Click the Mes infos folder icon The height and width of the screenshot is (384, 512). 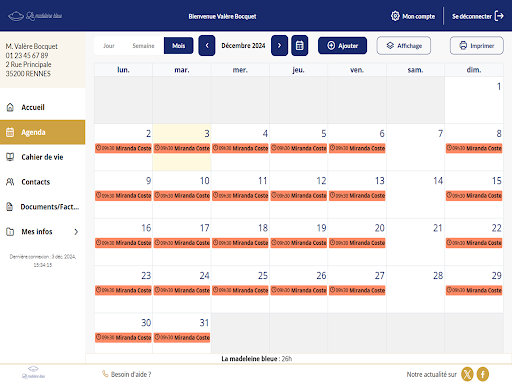pos(10,232)
